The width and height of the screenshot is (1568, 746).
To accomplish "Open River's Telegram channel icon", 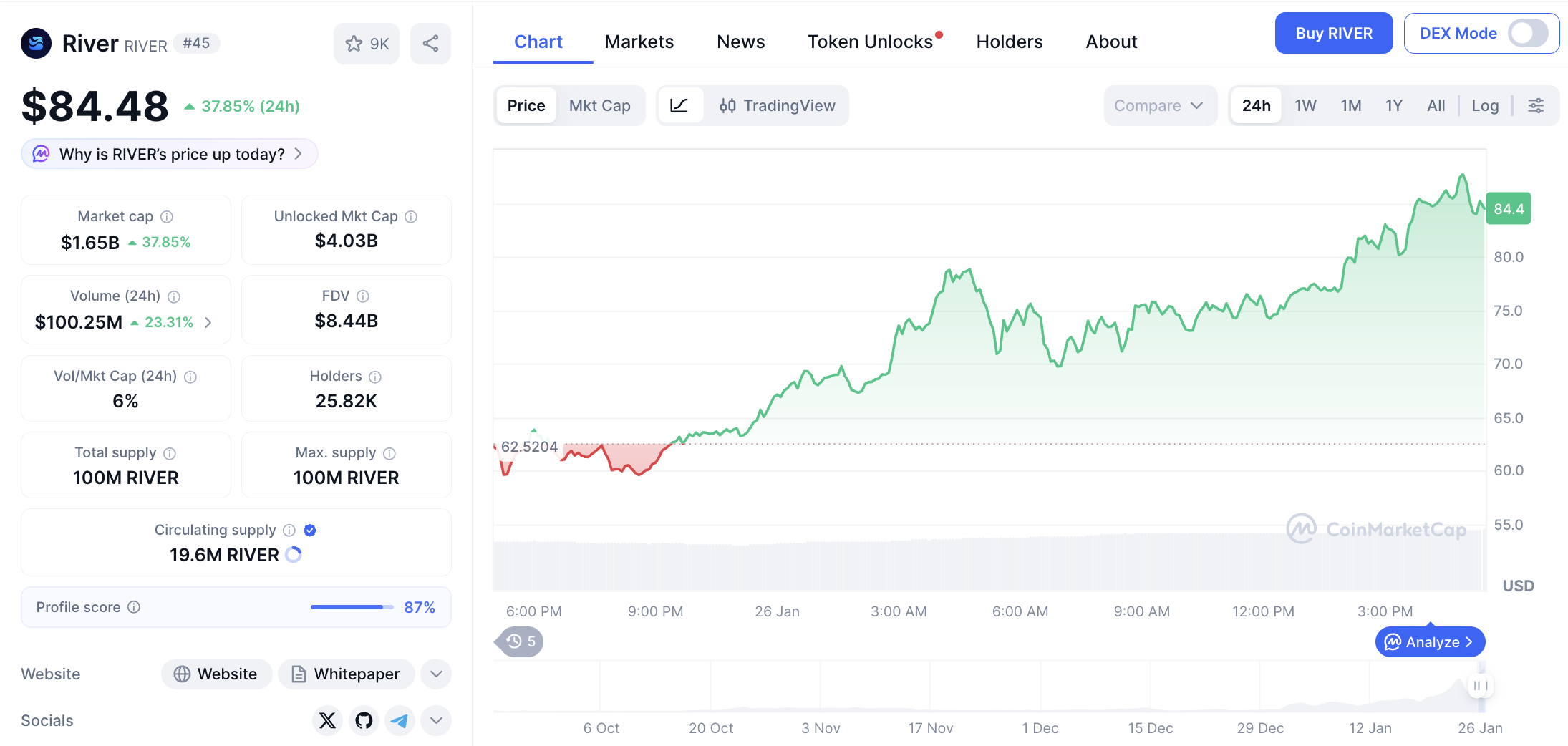I will (x=400, y=720).
